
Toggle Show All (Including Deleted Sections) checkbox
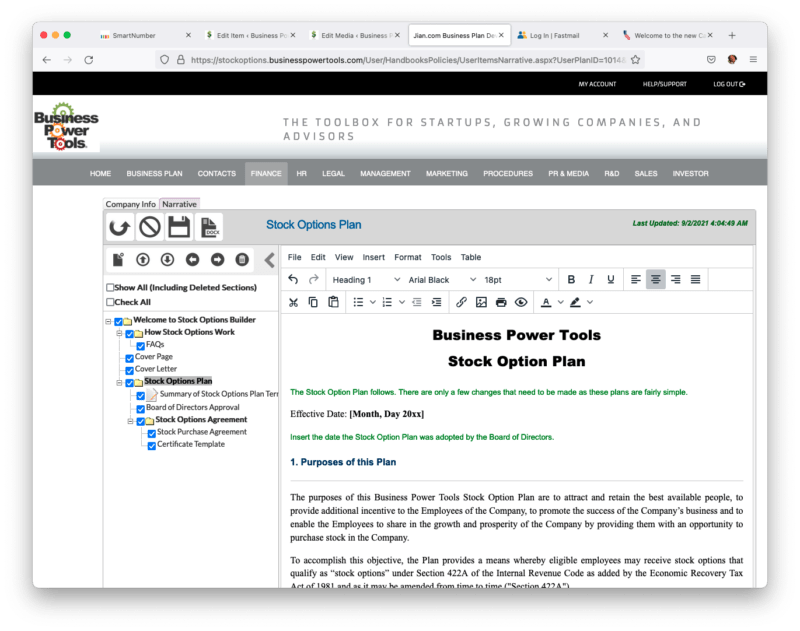(110, 287)
